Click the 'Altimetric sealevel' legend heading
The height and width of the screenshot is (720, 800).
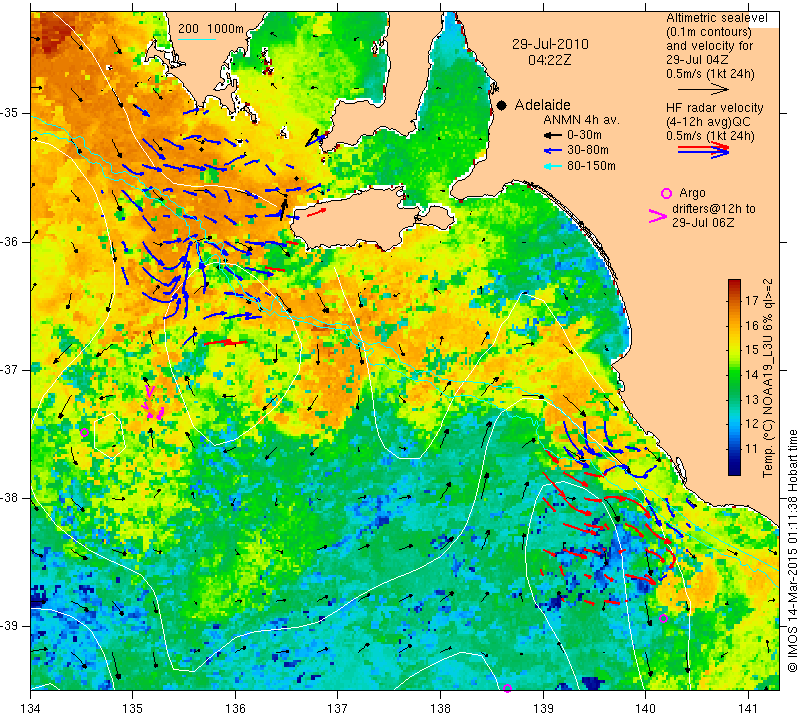[x=717, y=18]
